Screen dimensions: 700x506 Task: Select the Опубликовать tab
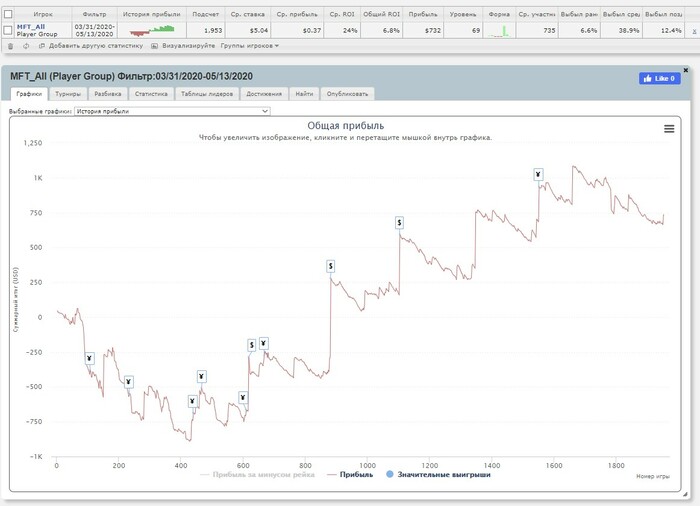347,94
